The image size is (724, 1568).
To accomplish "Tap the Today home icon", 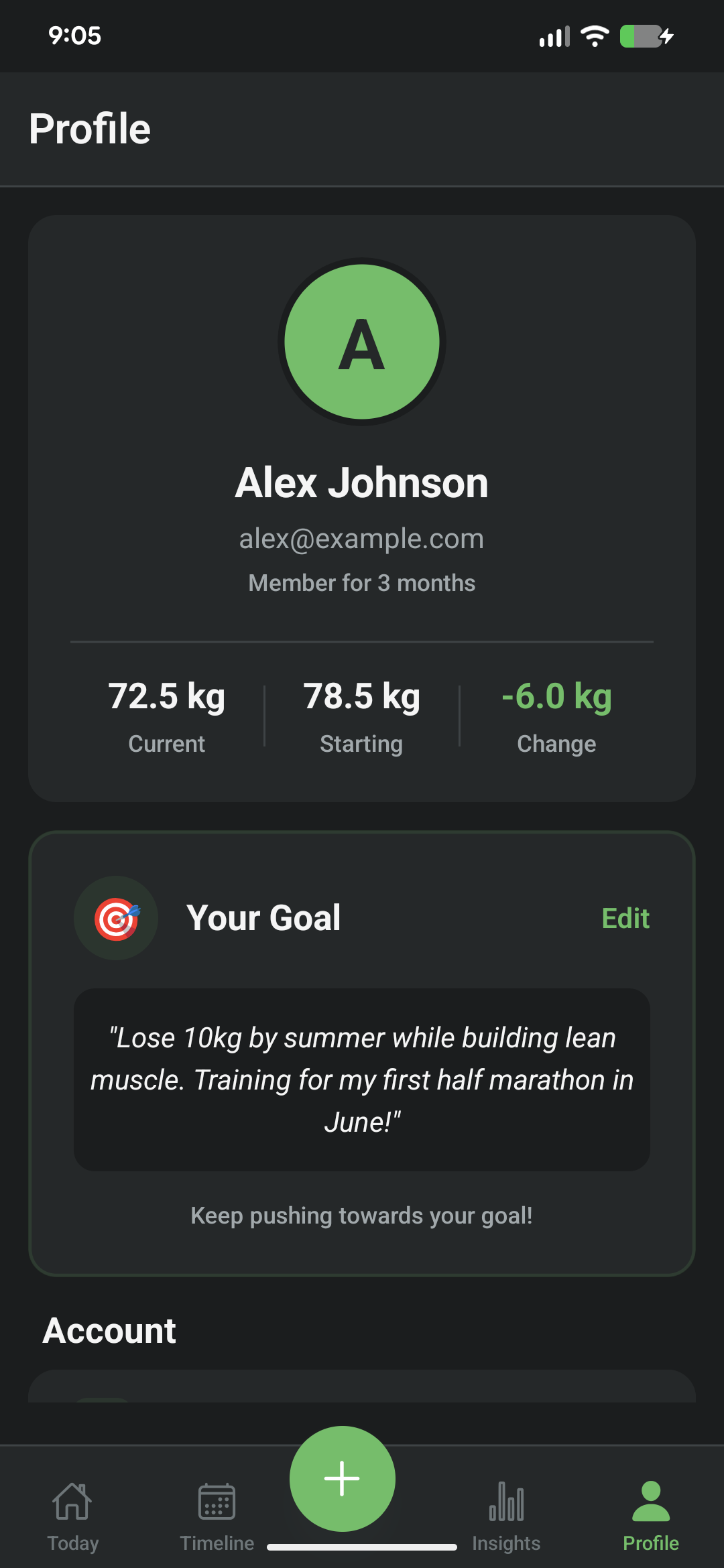I will (72, 1501).
